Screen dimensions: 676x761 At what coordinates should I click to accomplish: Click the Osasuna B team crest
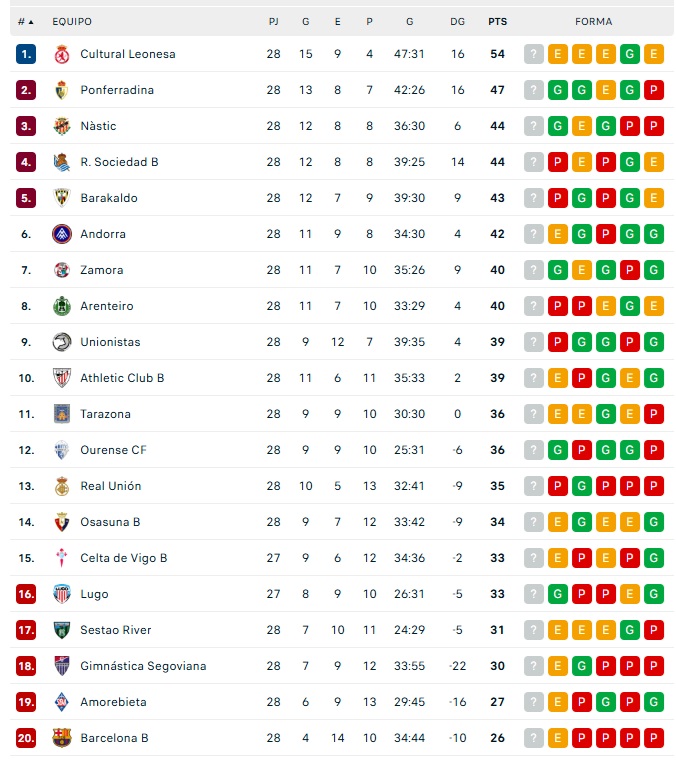[x=62, y=522]
